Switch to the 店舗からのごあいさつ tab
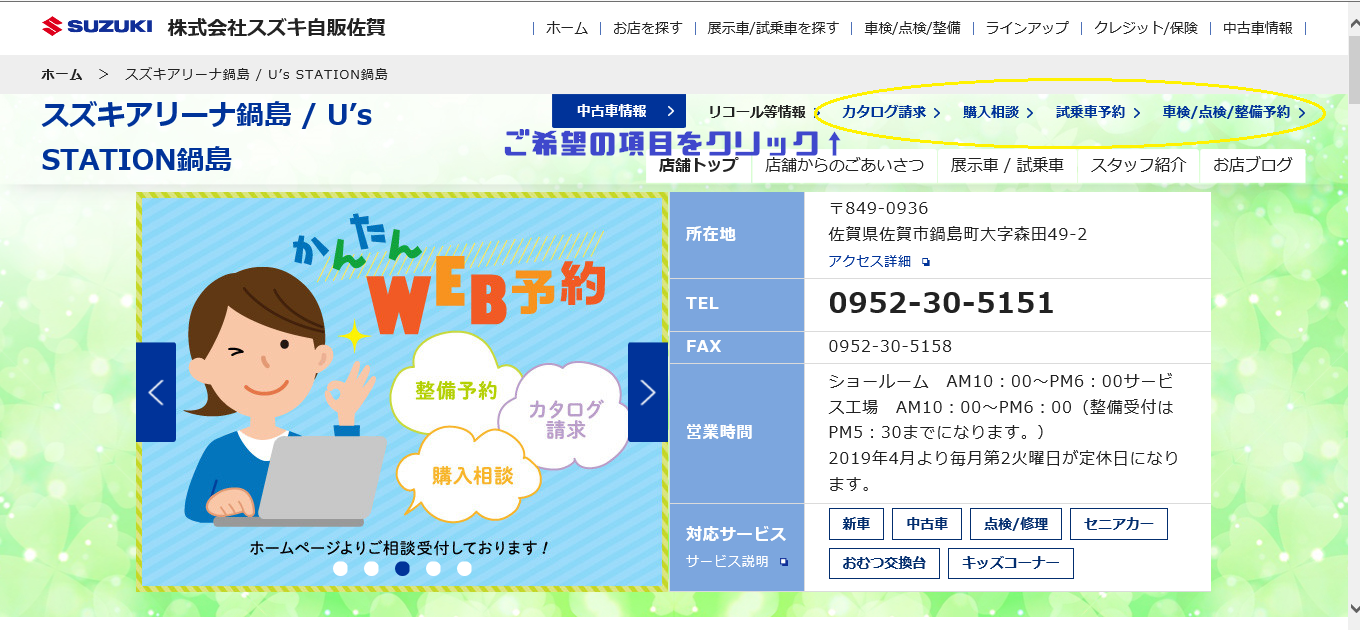The width and height of the screenshot is (1360, 630). (844, 166)
